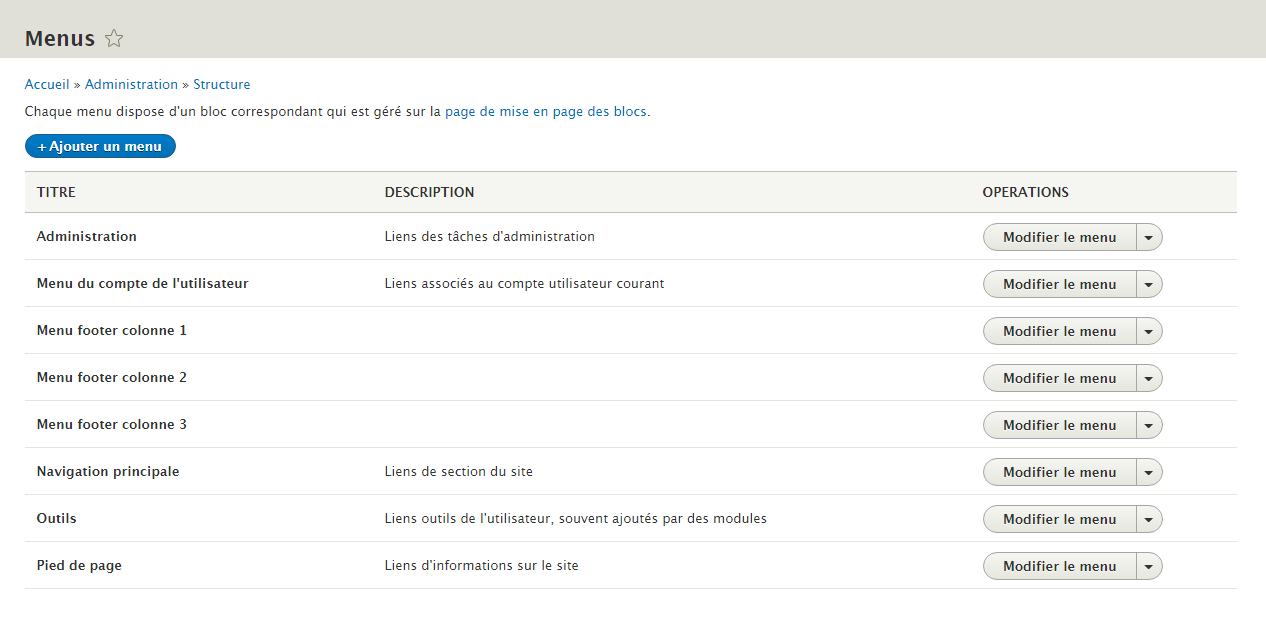Go to the Structure breadcrumb link

(221, 85)
